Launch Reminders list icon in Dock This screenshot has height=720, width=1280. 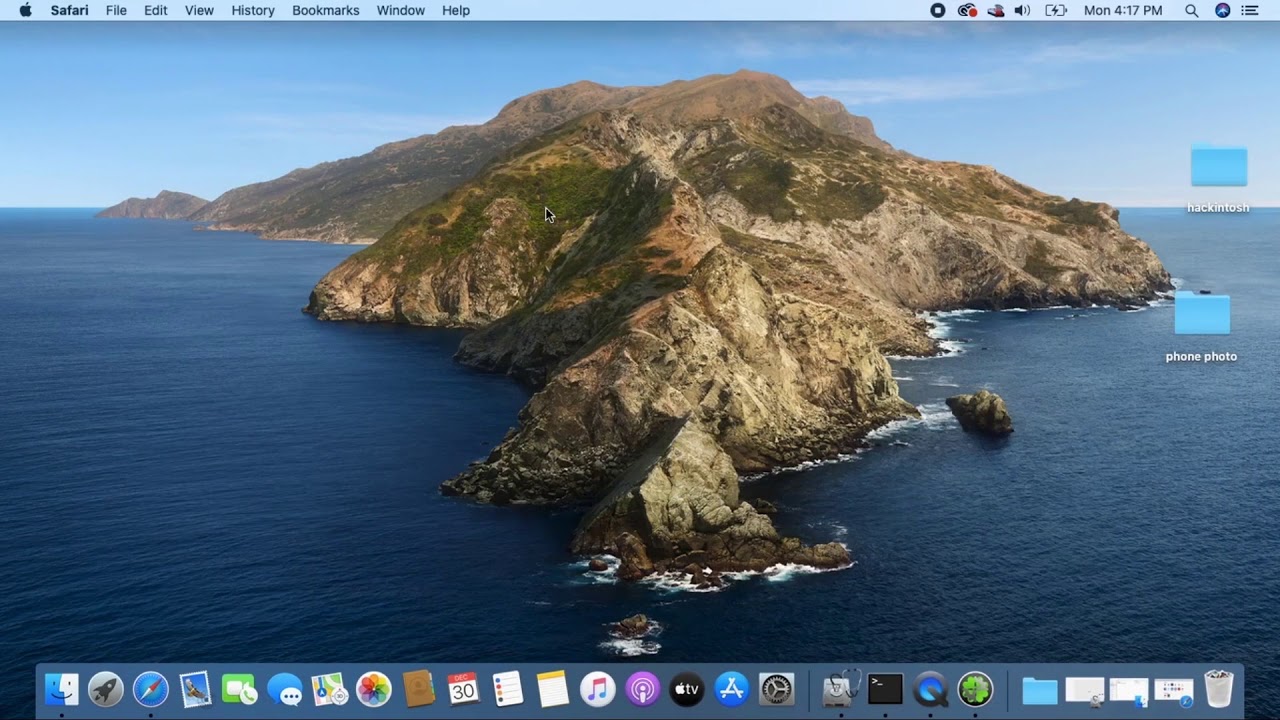pyautogui.click(x=508, y=689)
